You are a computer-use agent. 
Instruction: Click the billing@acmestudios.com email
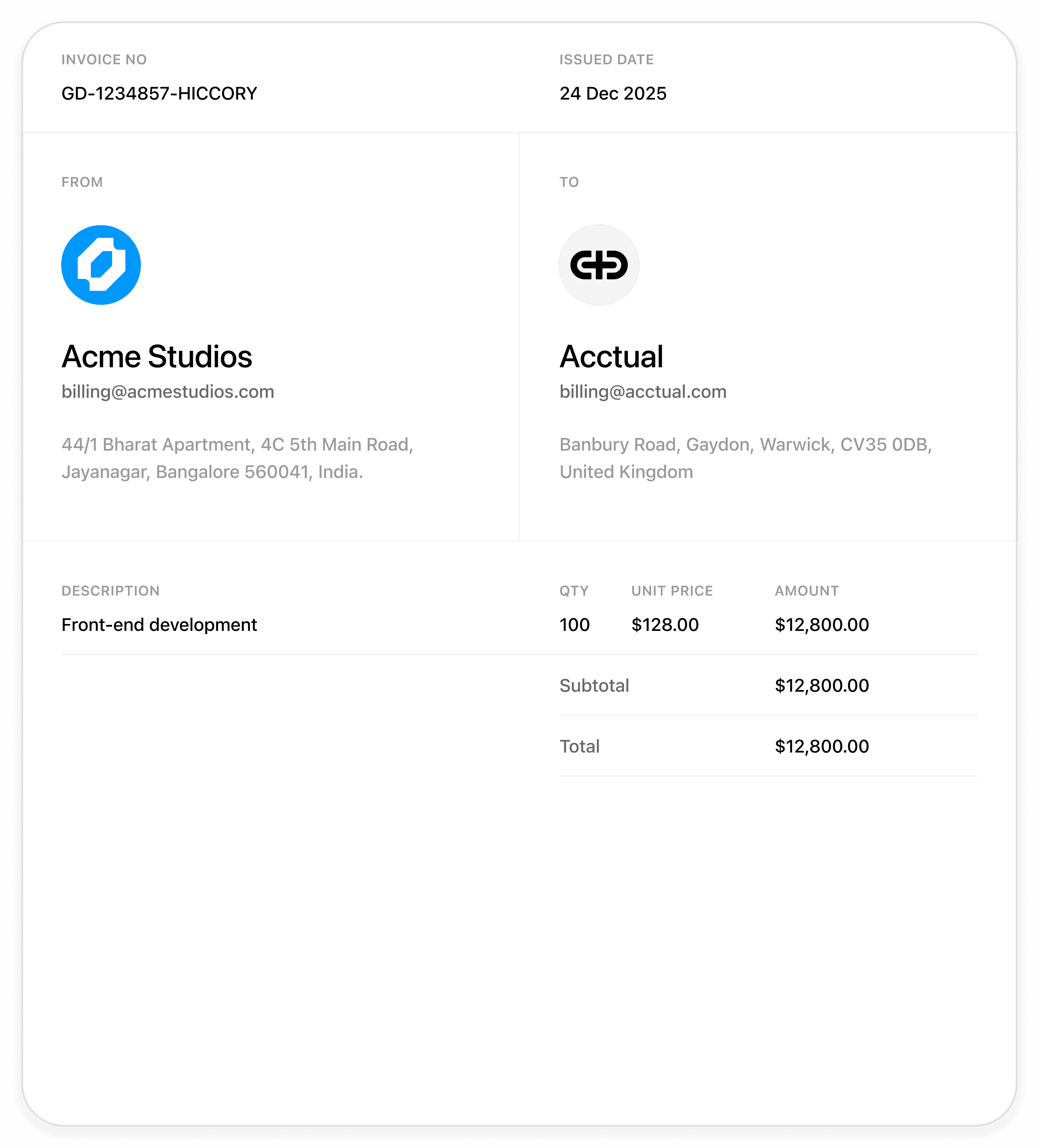(x=167, y=392)
